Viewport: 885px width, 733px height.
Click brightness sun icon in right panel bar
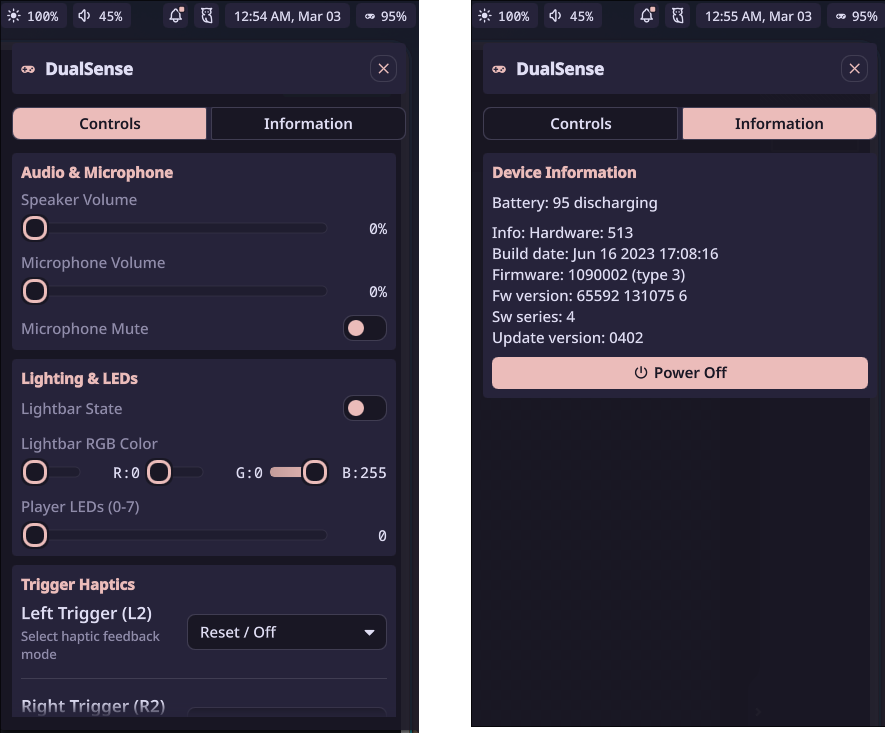(x=485, y=16)
